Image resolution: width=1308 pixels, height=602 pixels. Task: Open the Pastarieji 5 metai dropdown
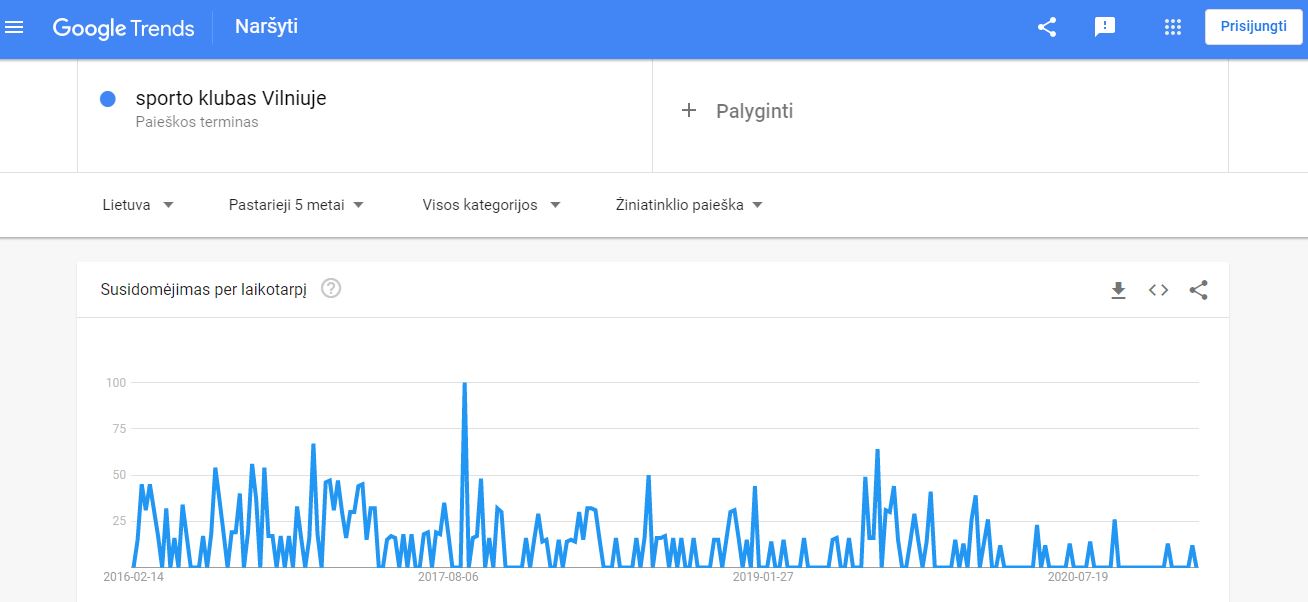coord(297,205)
